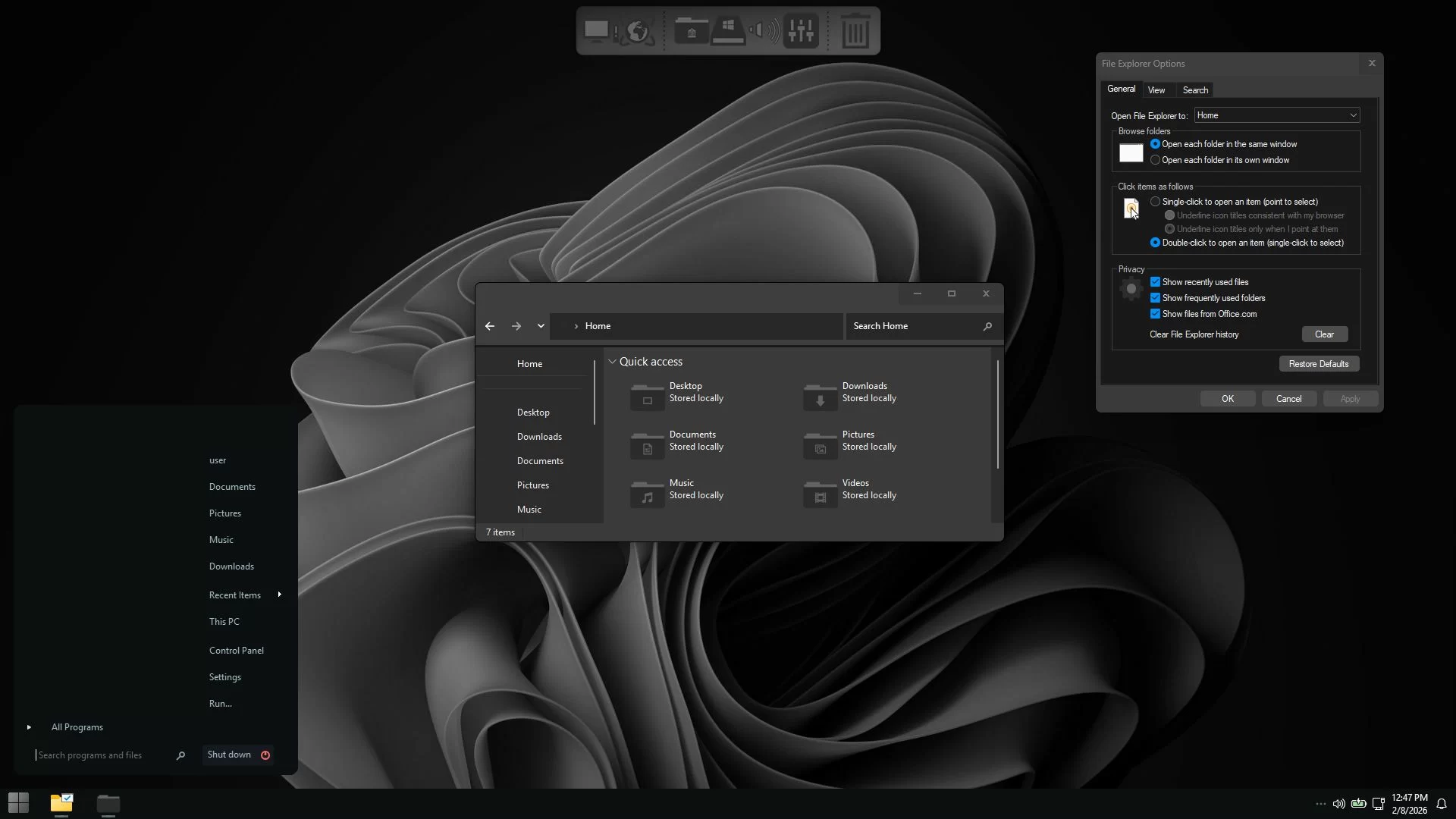
Task: Uncheck Show recently used files
Action: point(1155,282)
